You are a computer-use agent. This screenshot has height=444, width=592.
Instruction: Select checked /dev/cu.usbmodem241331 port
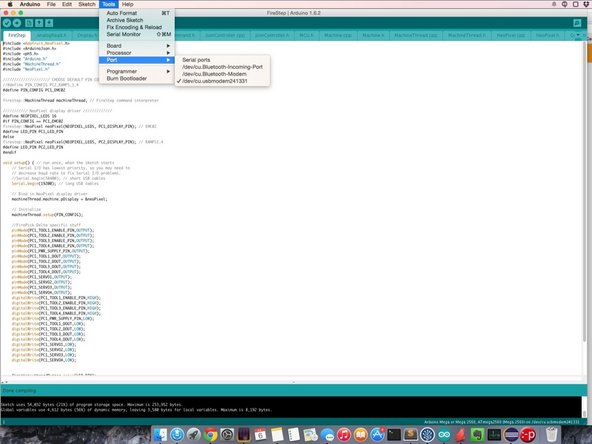point(222,81)
